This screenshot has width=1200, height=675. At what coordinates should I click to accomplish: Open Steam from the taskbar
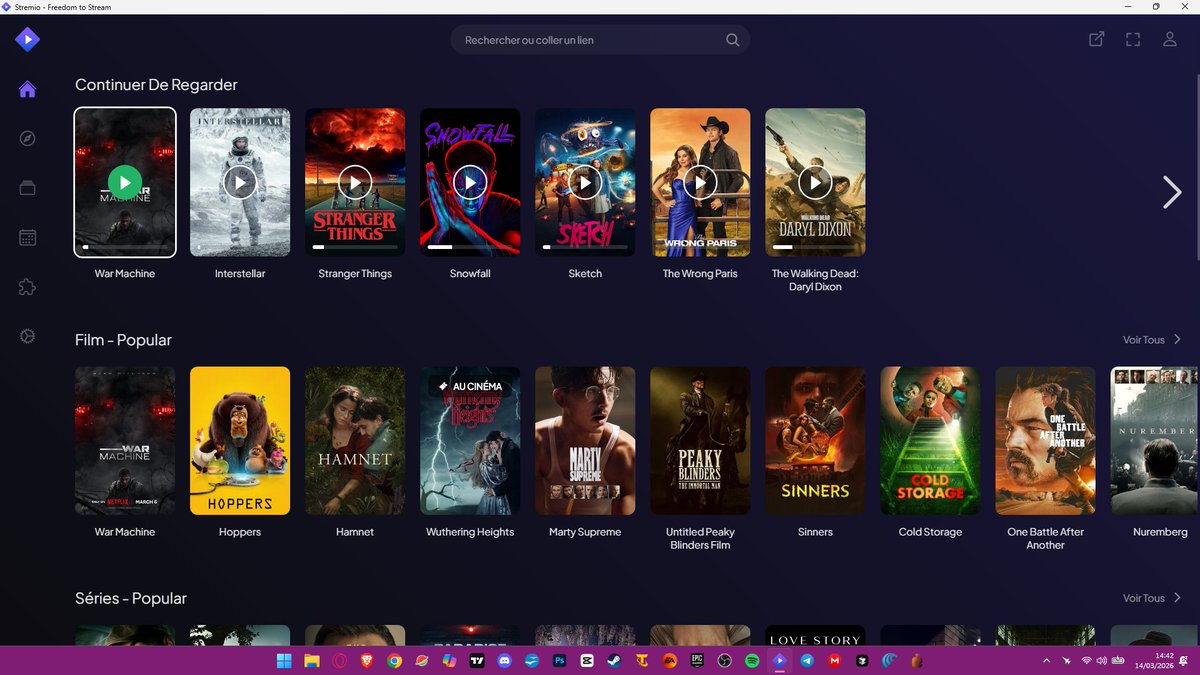(615, 660)
